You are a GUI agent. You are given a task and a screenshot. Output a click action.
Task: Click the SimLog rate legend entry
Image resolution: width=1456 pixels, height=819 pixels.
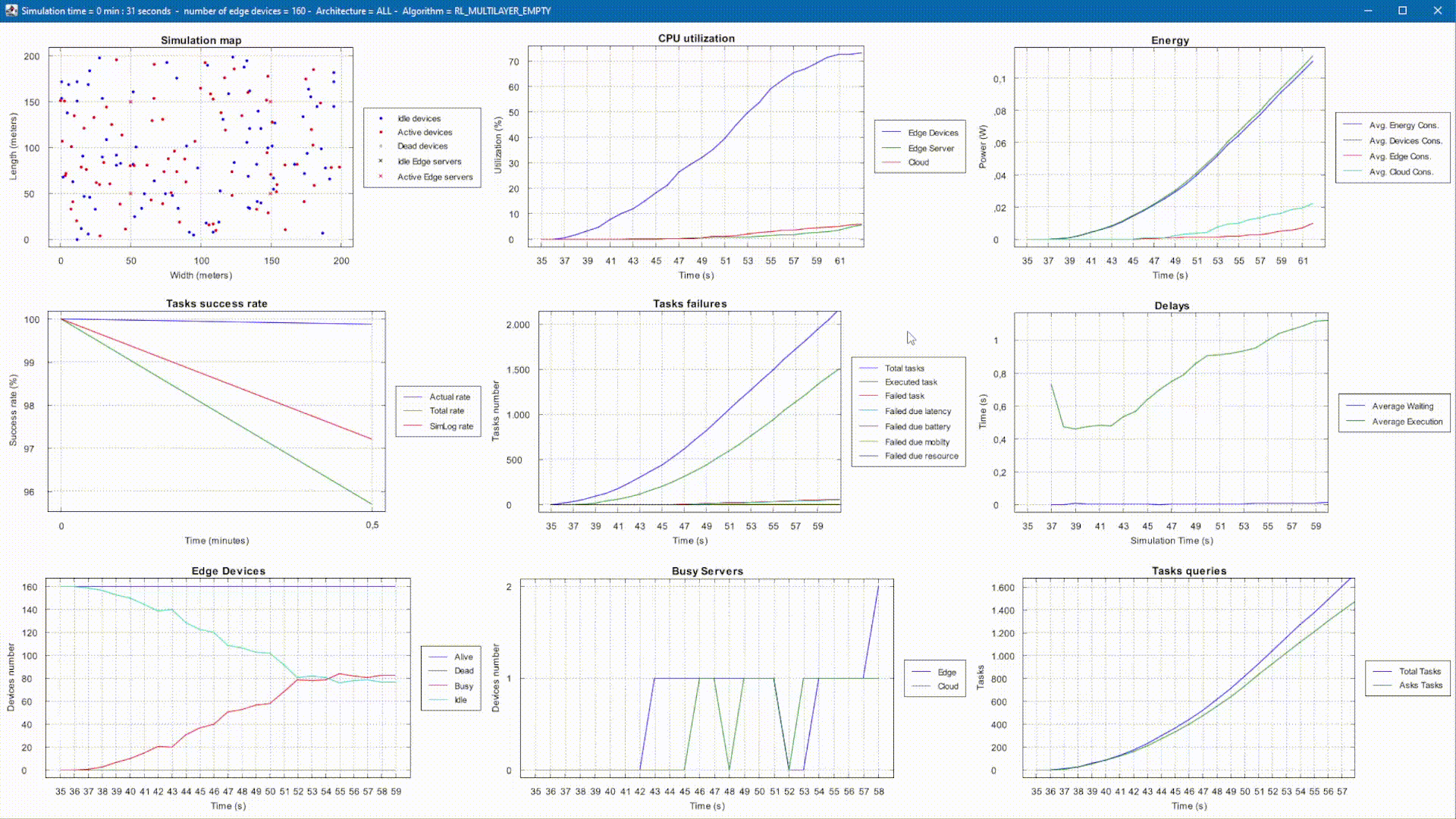tap(450, 426)
